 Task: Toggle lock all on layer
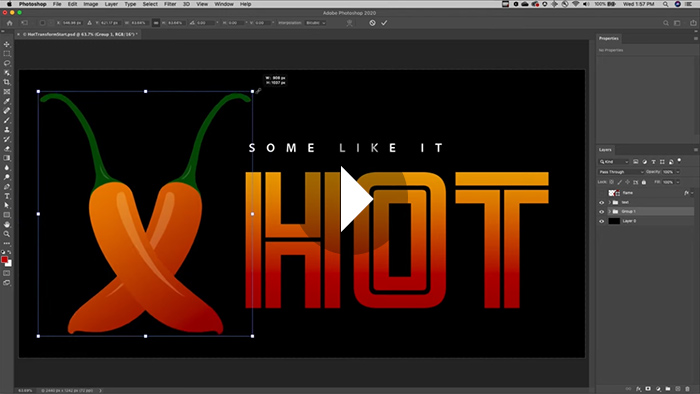644,182
